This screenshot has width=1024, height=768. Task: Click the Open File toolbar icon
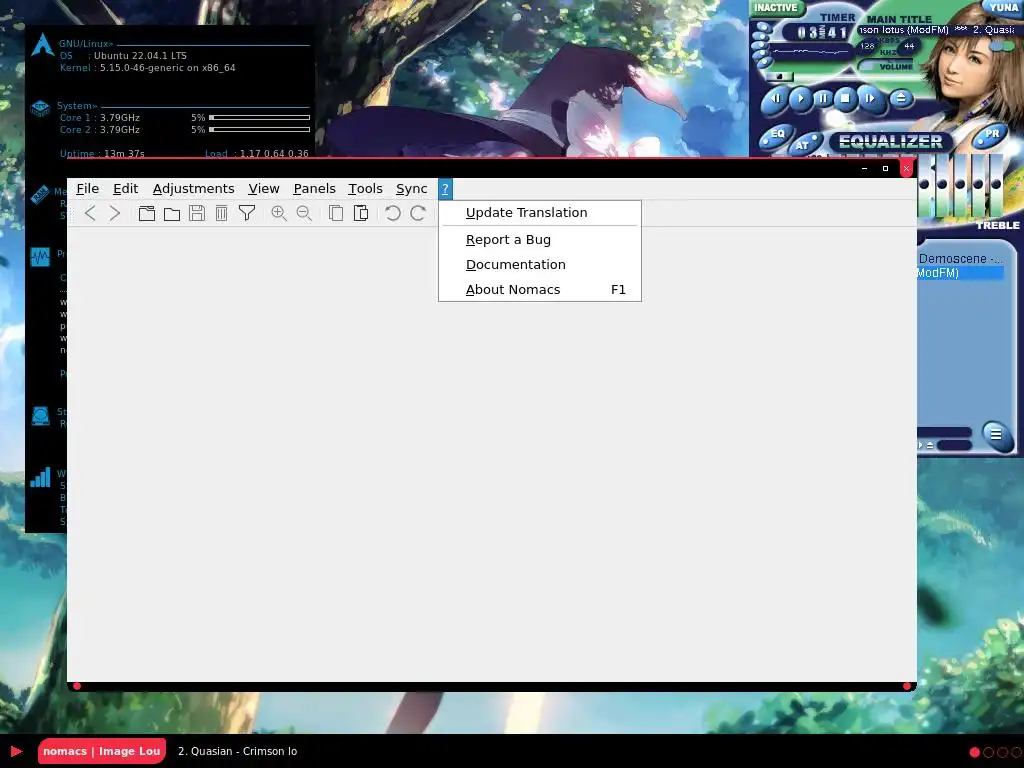147,213
